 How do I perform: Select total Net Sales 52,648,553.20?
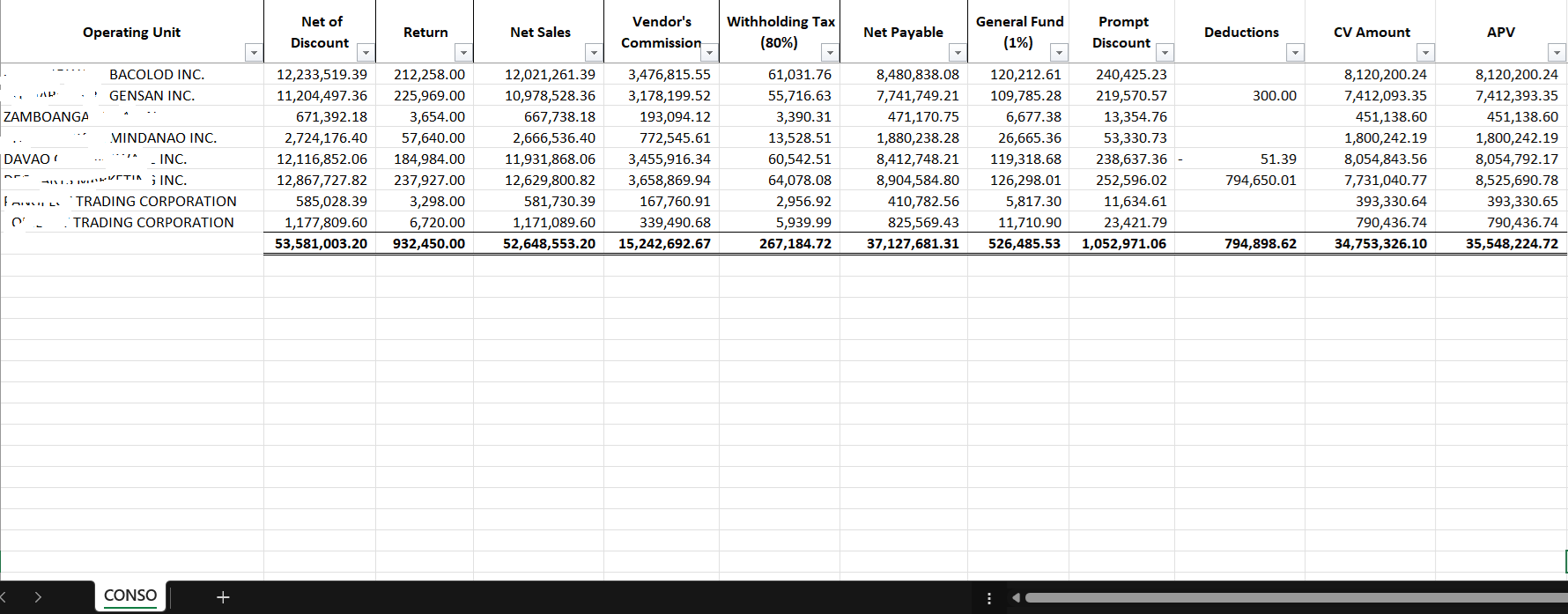549,244
